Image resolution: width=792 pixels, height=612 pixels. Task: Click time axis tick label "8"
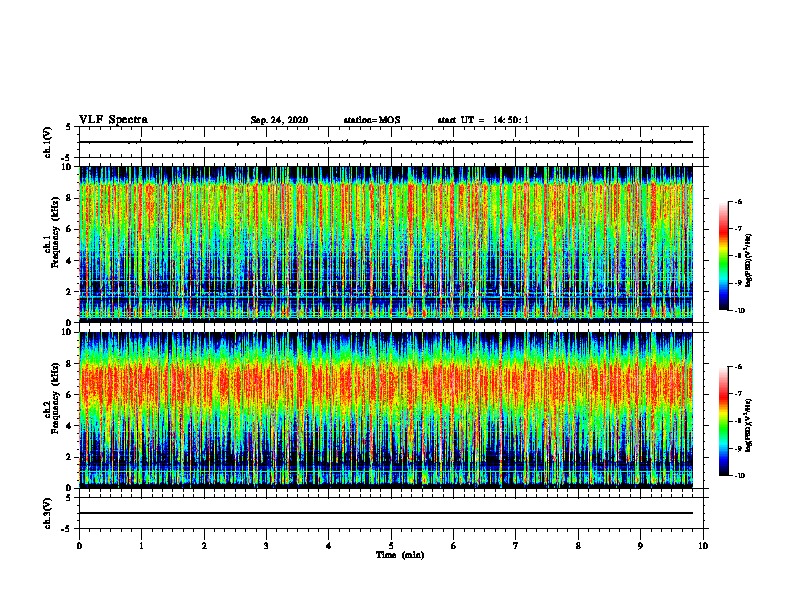click(x=578, y=546)
